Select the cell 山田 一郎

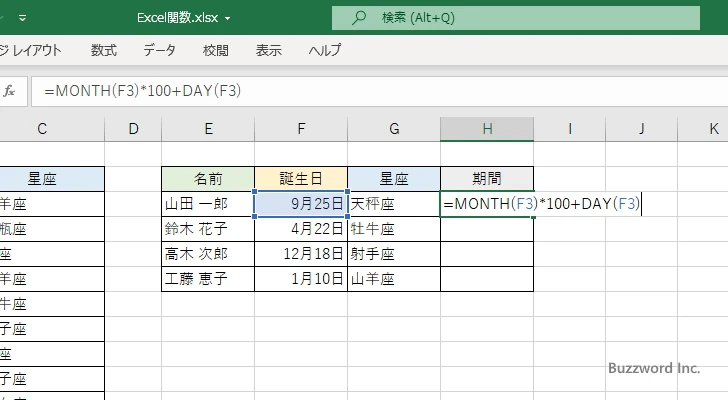[208, 204]
